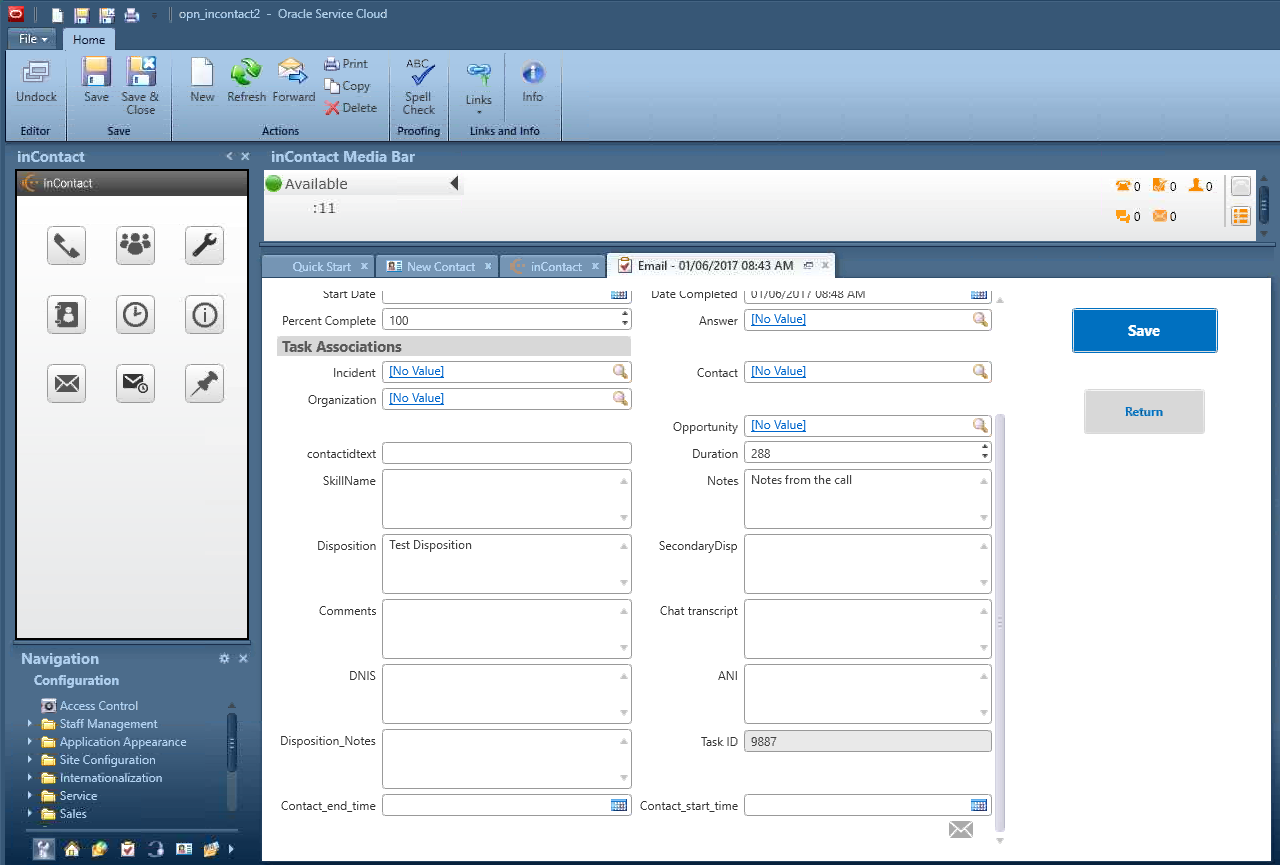
Task: Click Copy in the Actions ribbon group
Action: [x=347, y=86]
